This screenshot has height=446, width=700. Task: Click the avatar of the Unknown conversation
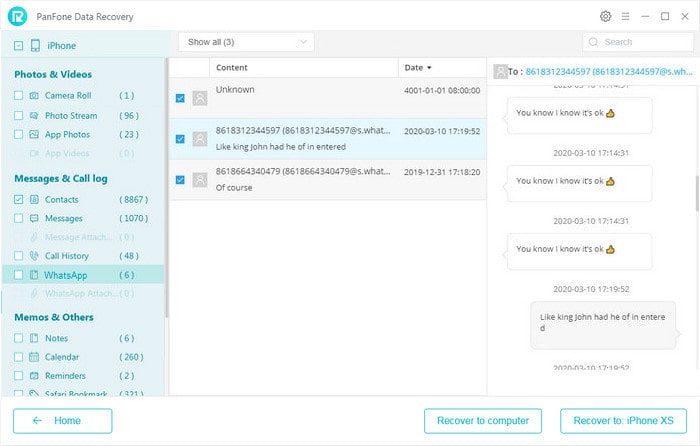pos(200,98)
